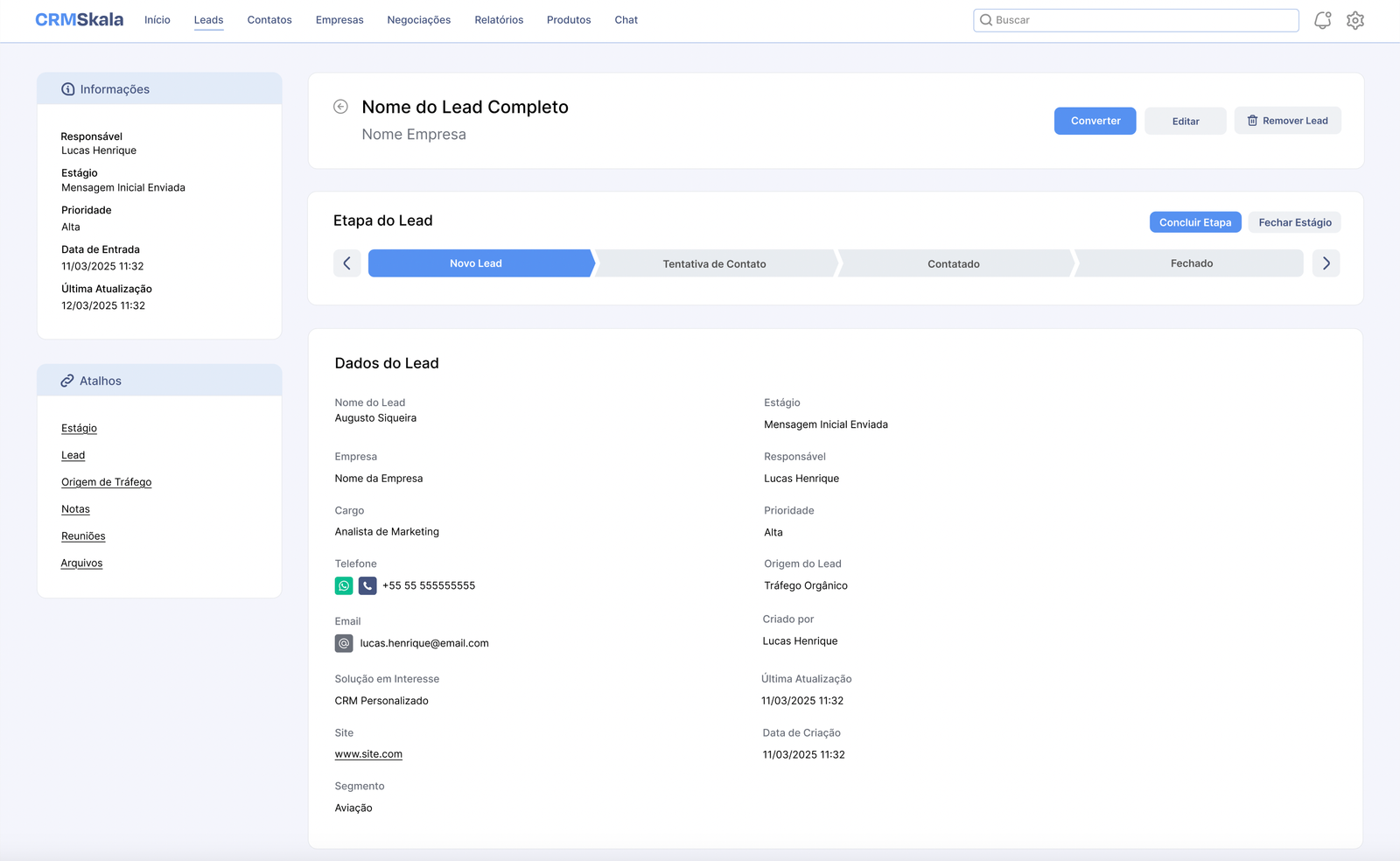Click the email @ icon
This screenshot has width=1400, height=861.
(344, 644)
